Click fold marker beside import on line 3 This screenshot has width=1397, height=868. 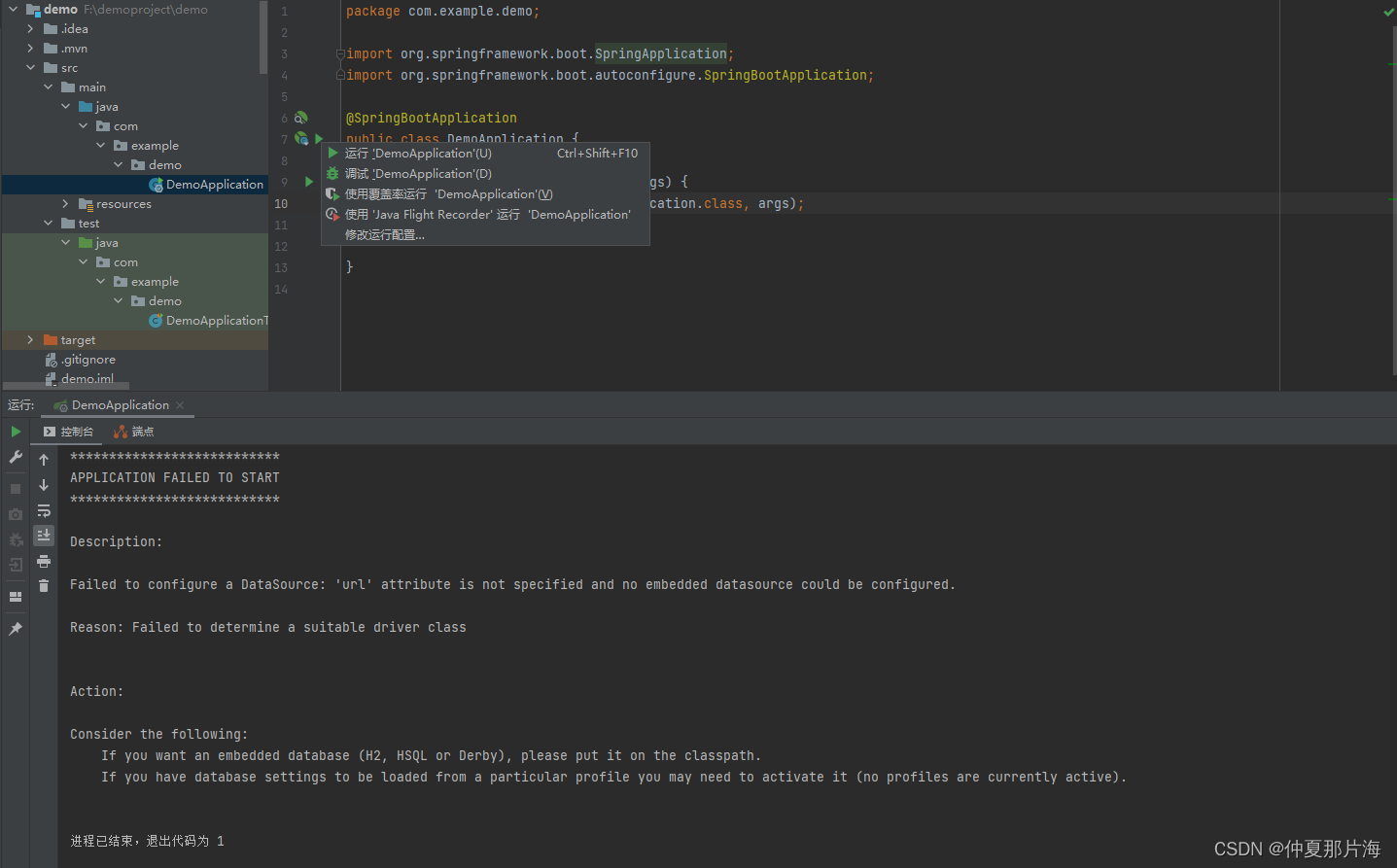click(340, 54)
